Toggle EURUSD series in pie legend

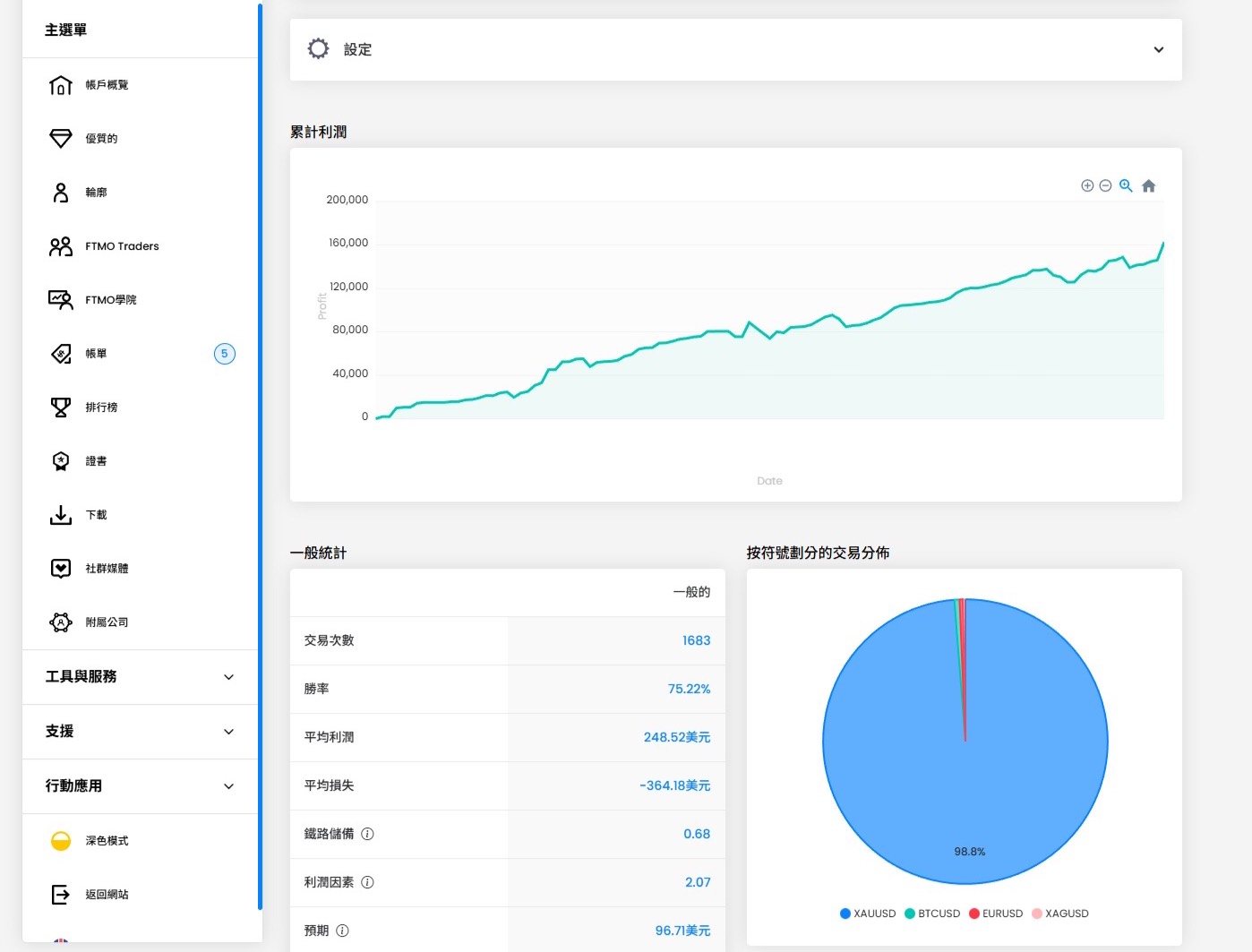click(996, 913)
